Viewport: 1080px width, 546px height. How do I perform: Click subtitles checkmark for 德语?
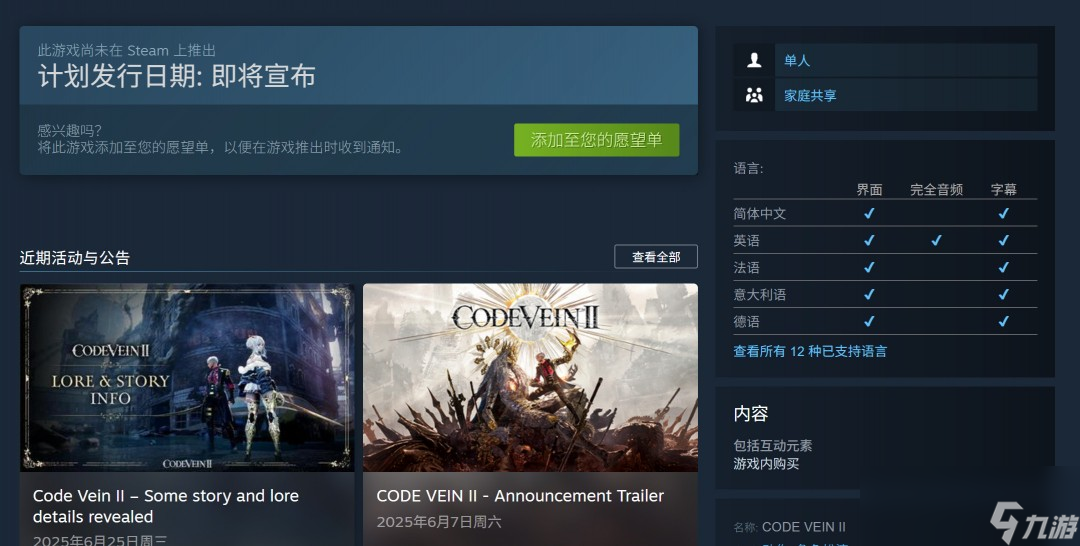click(1004, 321)
